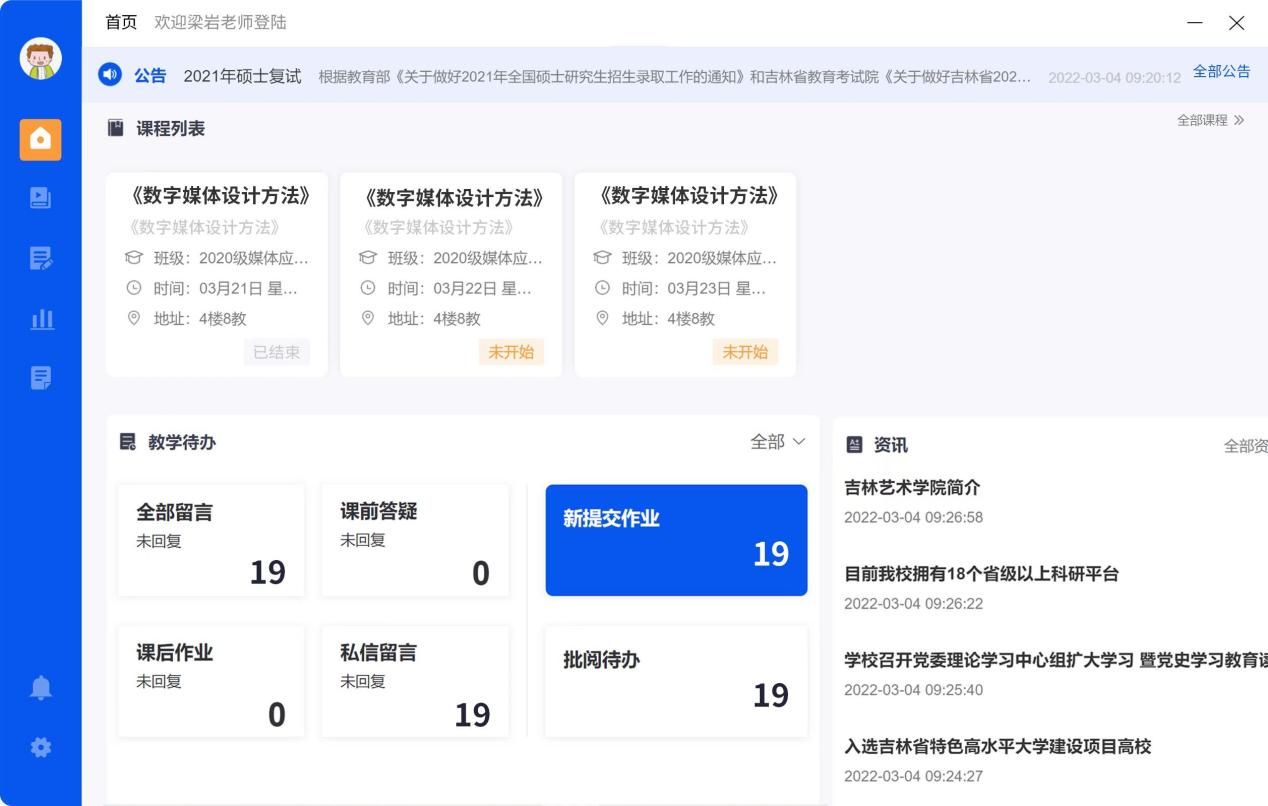Open the 全部留言 unreplied card
Image resolution: width=1268 pixels, height=806 pixels.
pyautogui.click(x=211, y=540)
